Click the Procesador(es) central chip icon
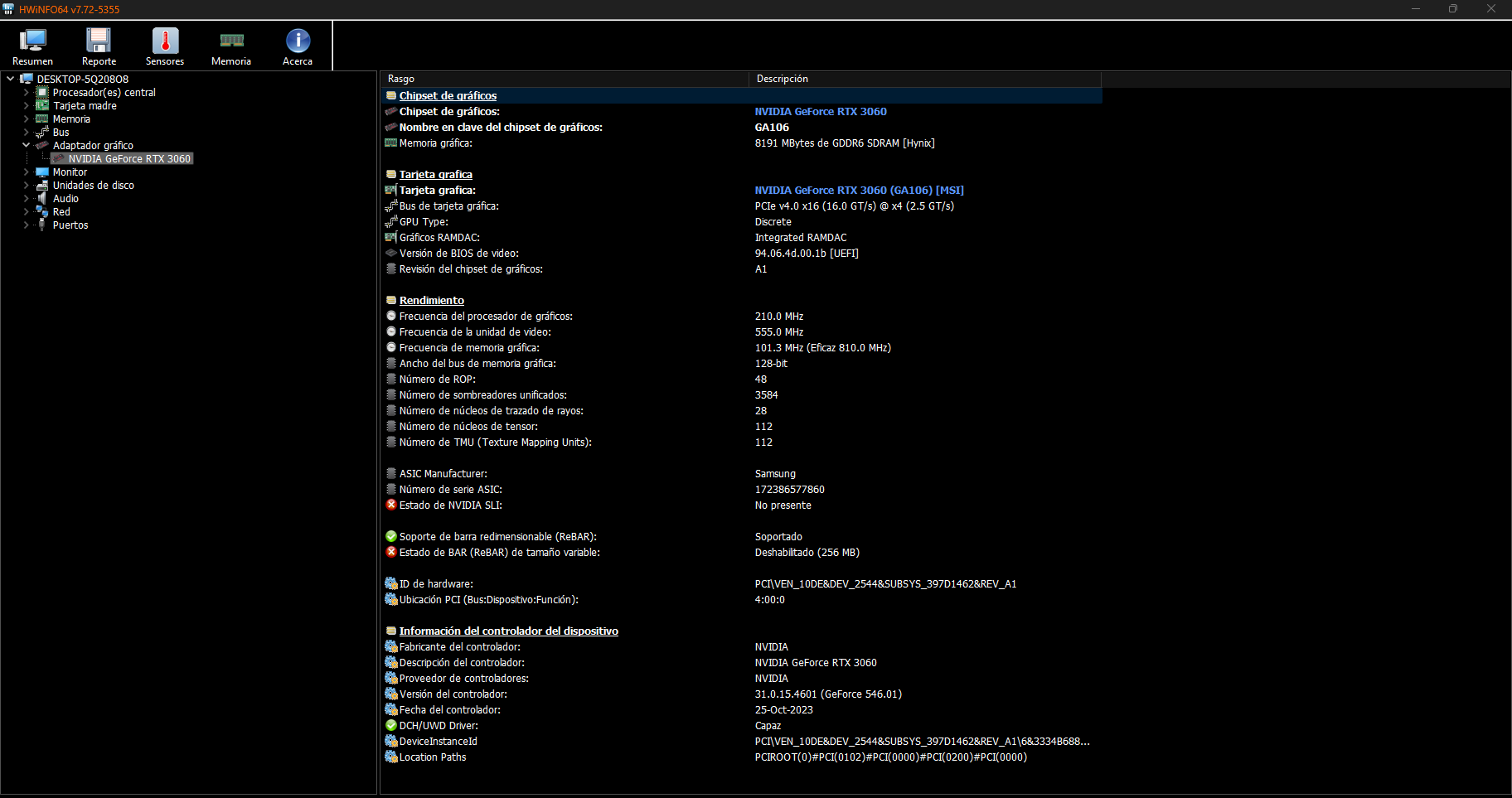The image size is (1512, 798). [x=42, y=93]
